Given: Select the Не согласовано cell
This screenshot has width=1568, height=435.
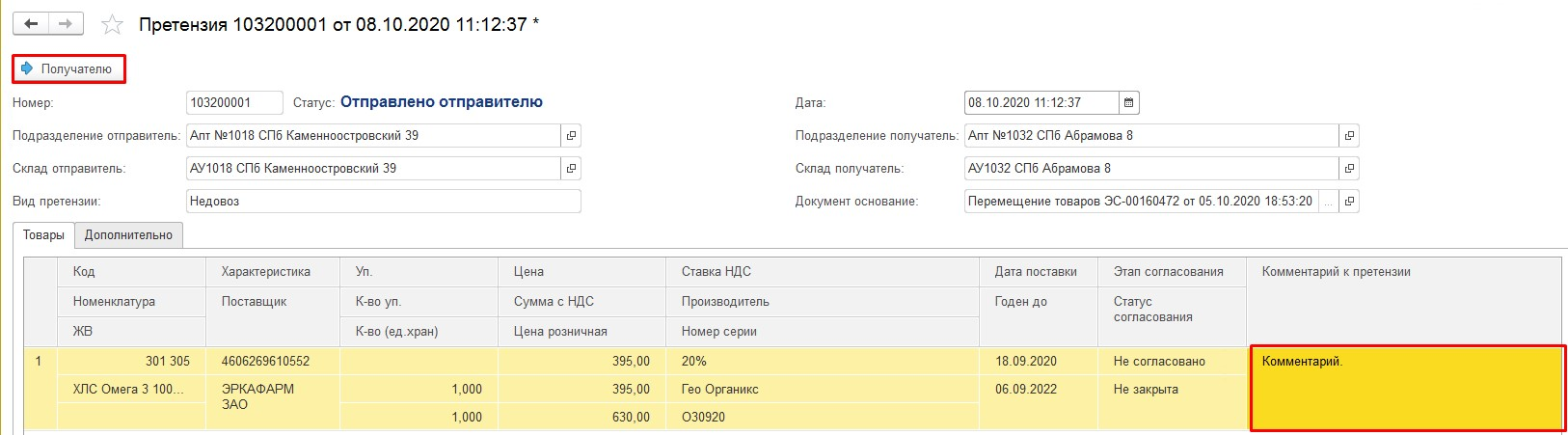Looking at the screenshot, I should click(x=1159, y=362).
